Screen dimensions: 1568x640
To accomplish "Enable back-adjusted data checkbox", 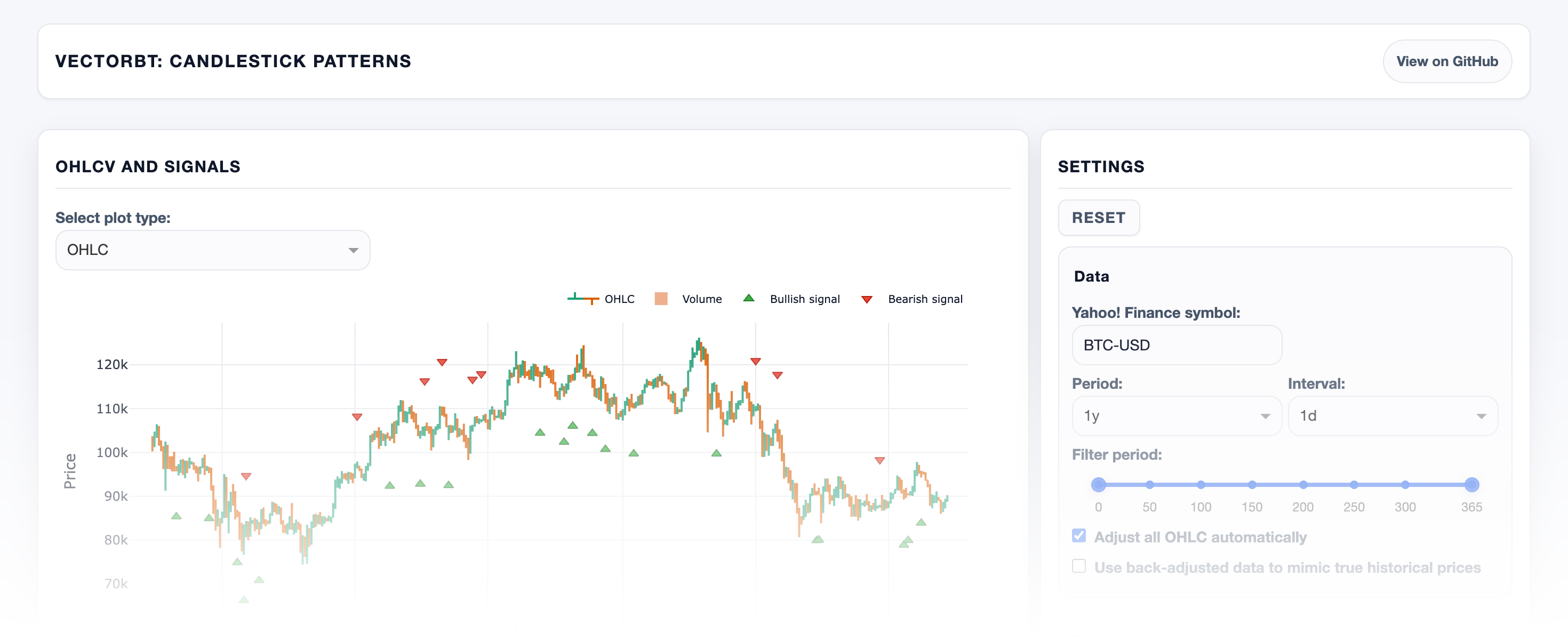I will click(1078, 566).
